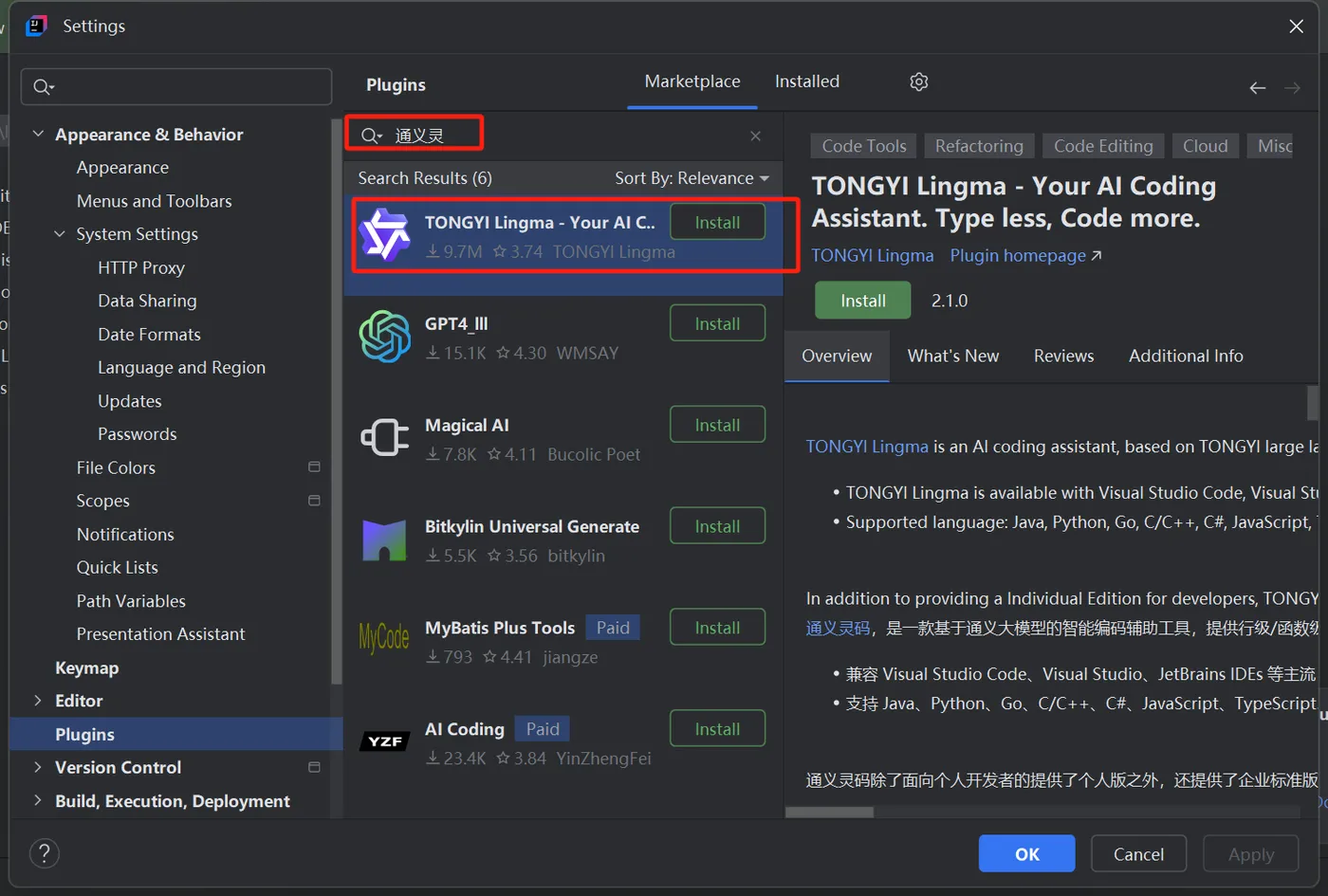Install the Magical AI plugin
The width and height of the screenshot is (1328, 896).
tap(717, 425)
